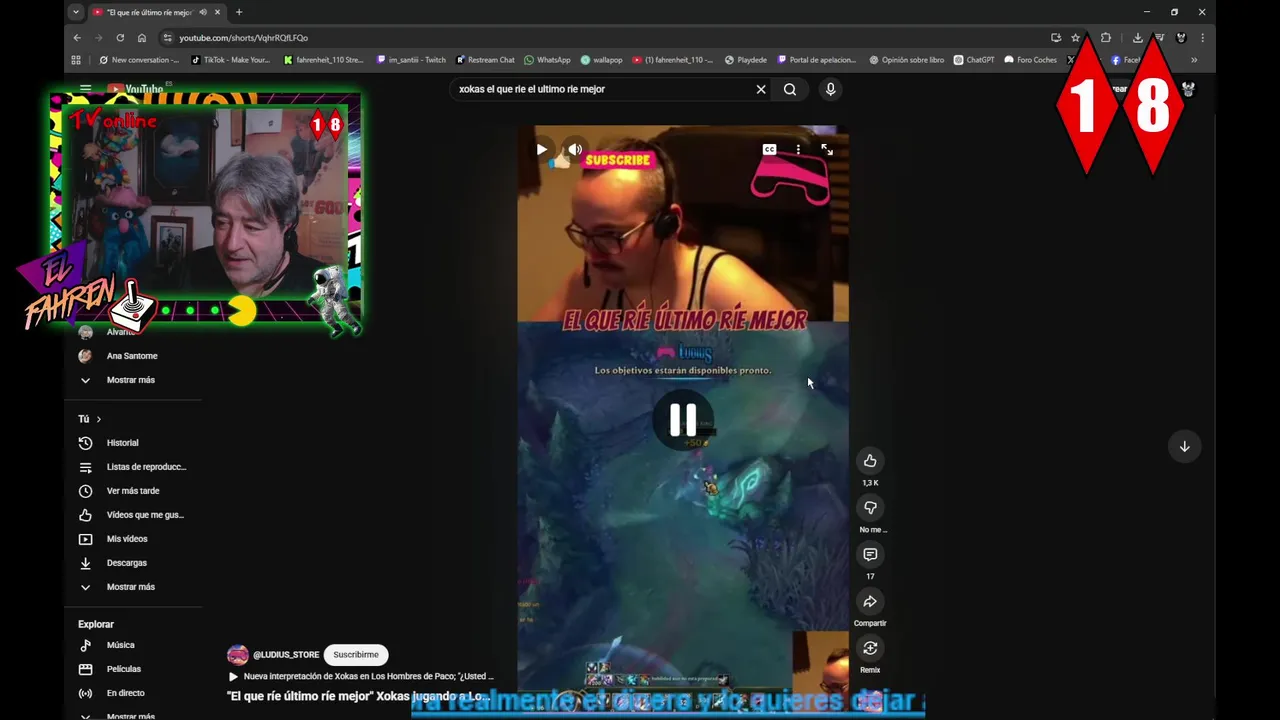Image resolution: width=1280 pixels, height=720 pixels.
Task: Expand 'Mostrar más' under Ana Santome
Action: tap(131, 380)
